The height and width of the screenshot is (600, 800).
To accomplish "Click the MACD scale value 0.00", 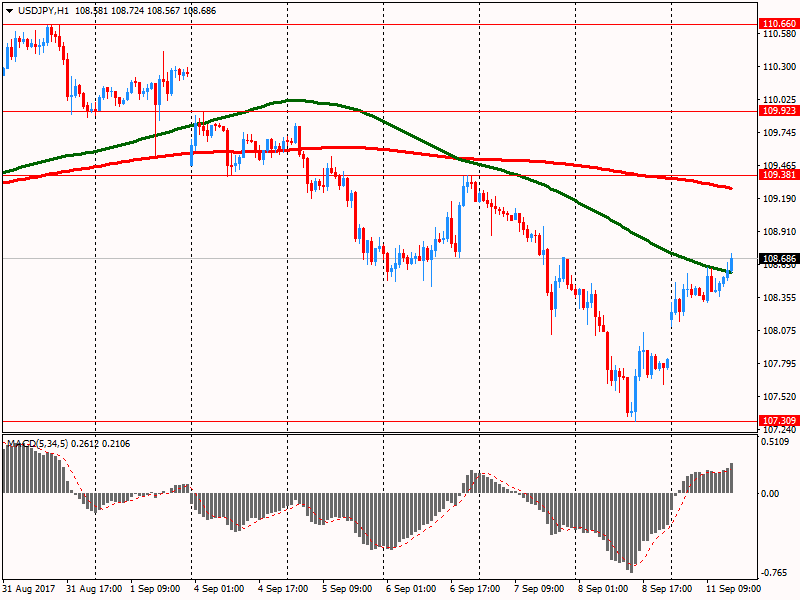I will click(x=770, y=493).
